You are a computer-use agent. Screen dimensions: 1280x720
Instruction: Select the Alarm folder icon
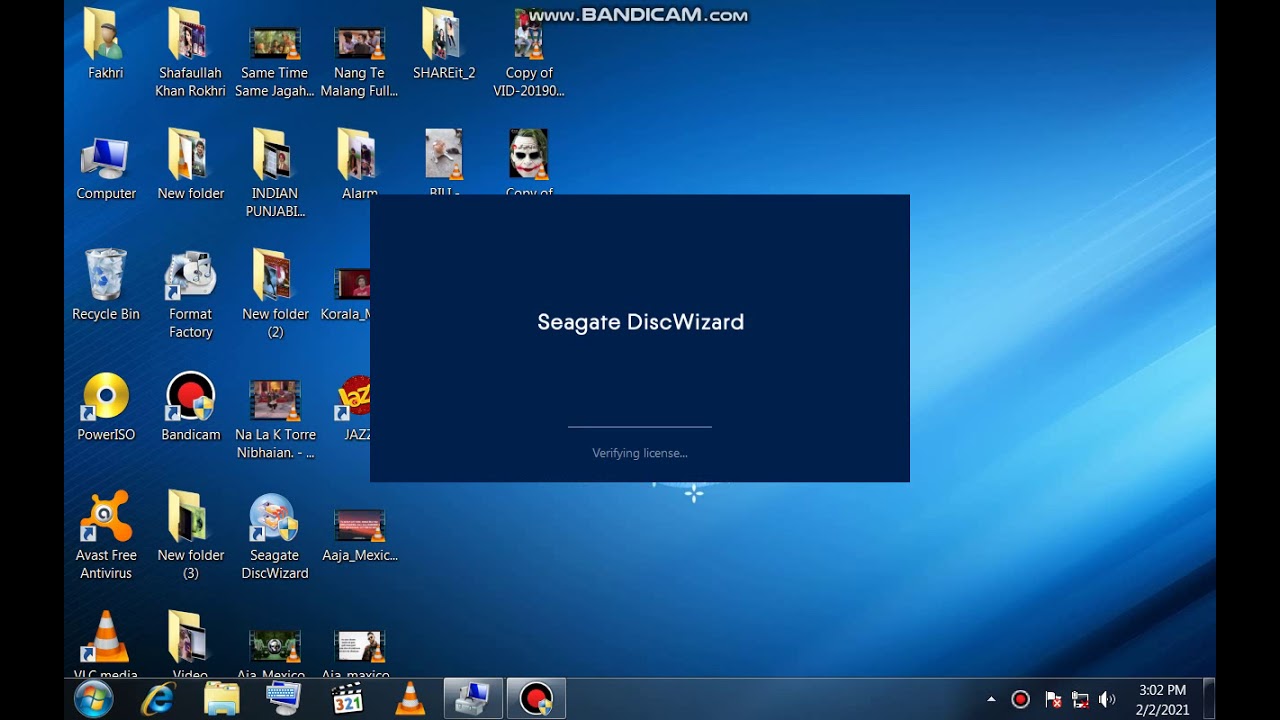359,166
